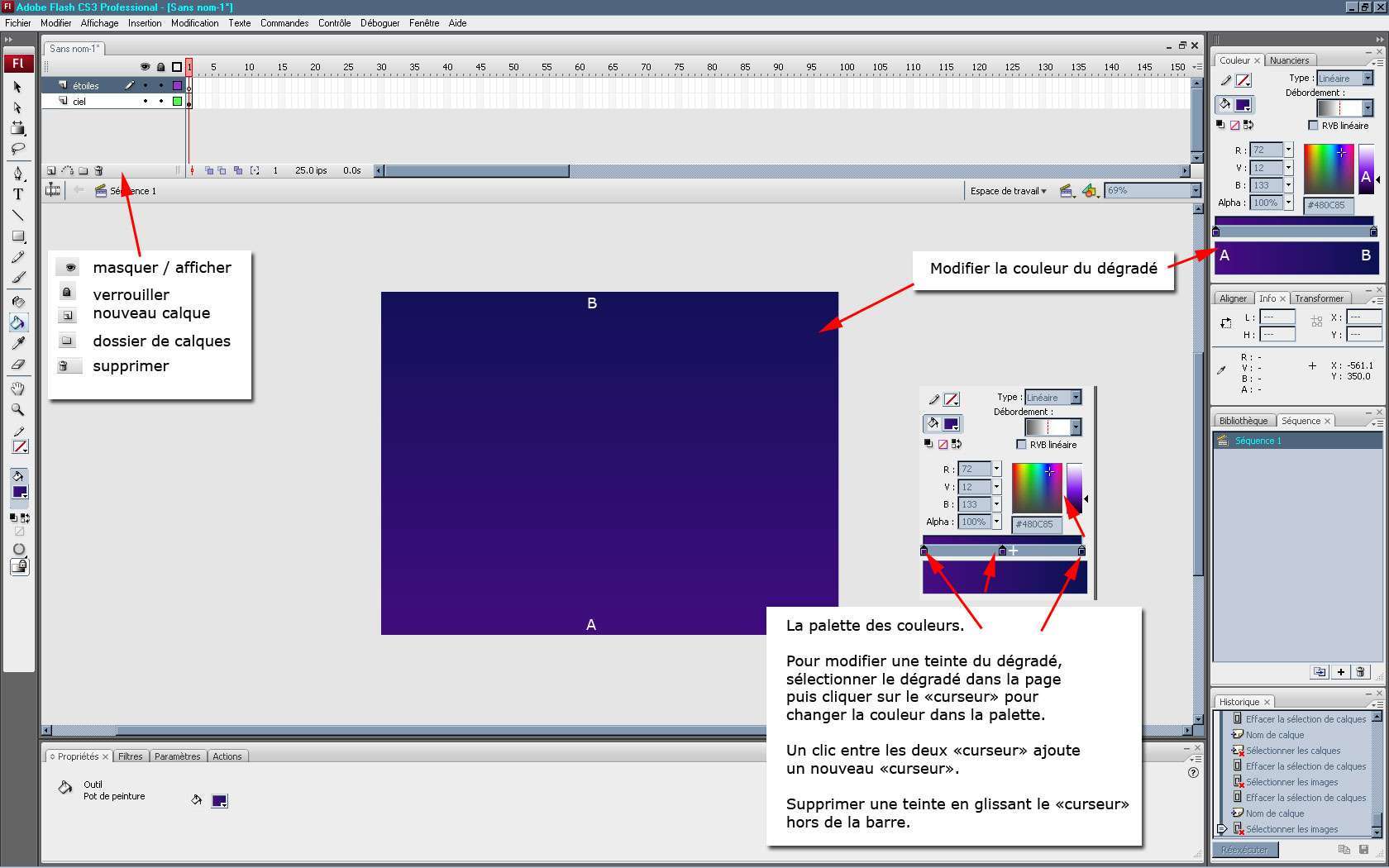Click the Onion Skin button
1389x868 pixels.
[x=208, y=170]
